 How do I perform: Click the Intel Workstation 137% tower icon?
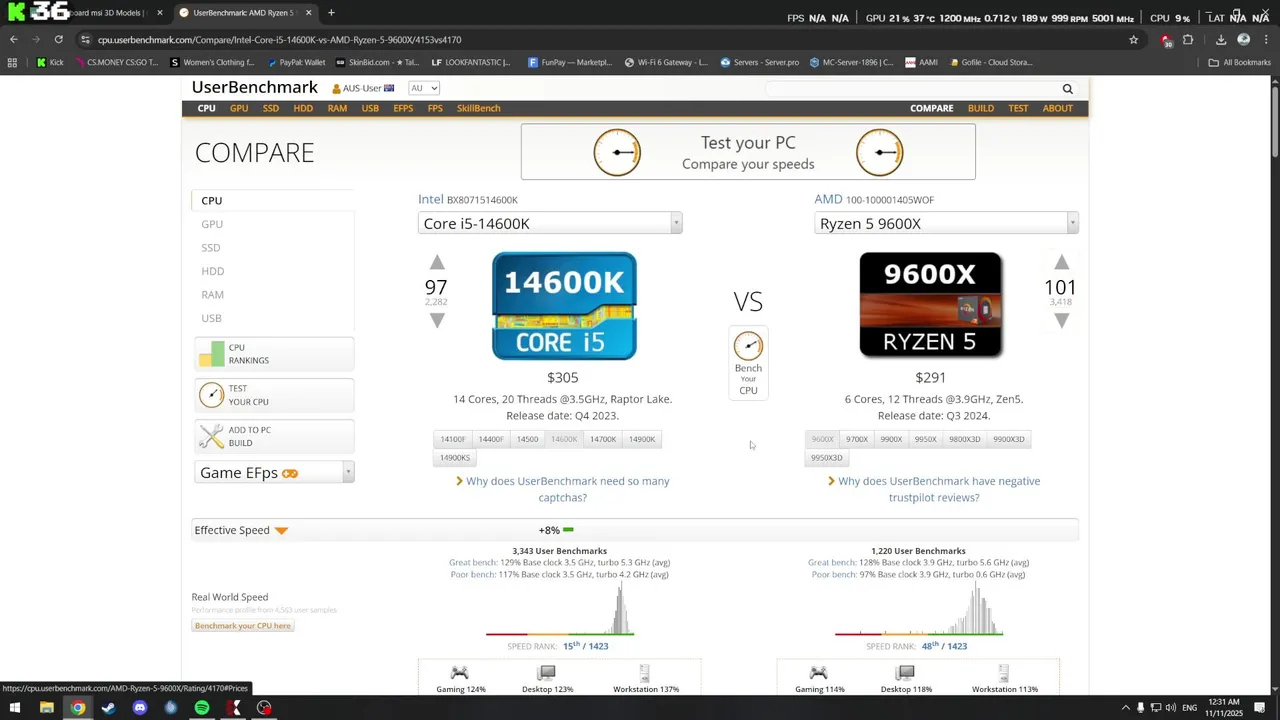click(x=645, y=673)
